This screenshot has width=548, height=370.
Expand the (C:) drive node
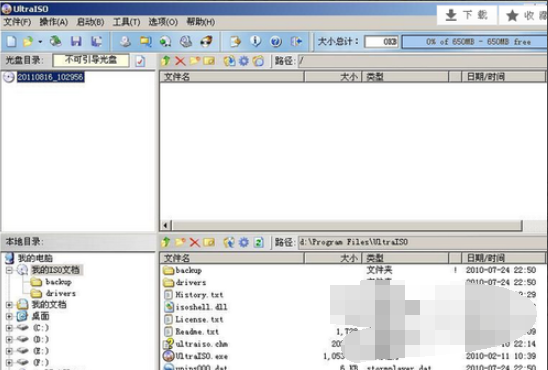click(9, 328)
